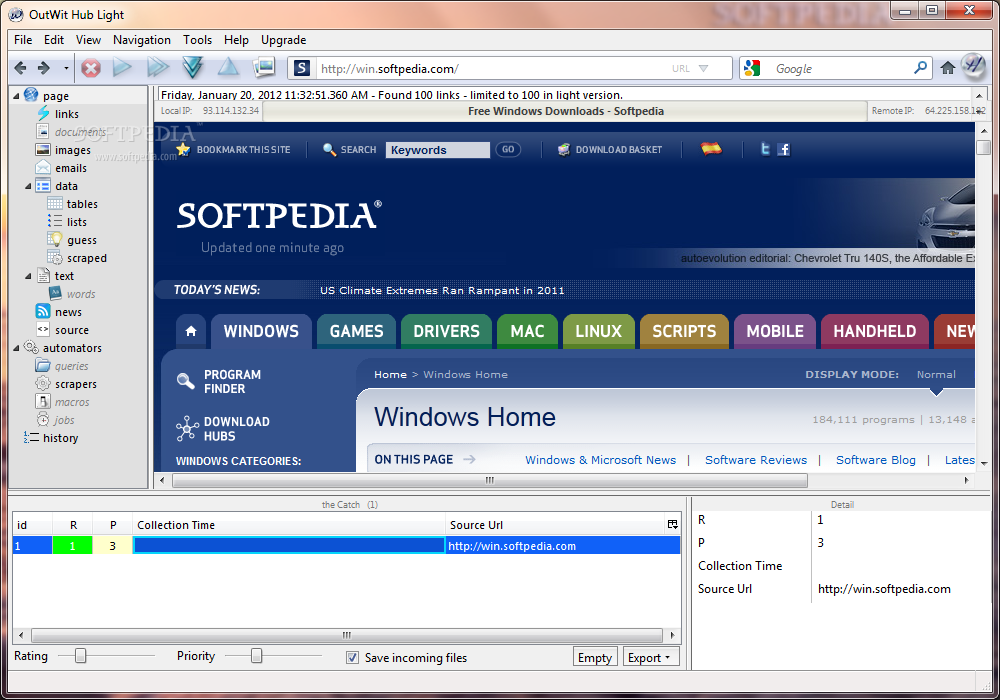Select images in the sidebar tree
This screenshot has width=1000, height=700.
pos(72,150)
